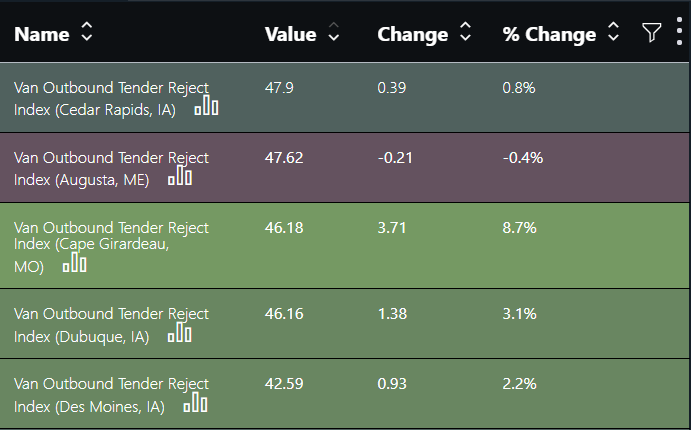Sort table by Name column arrows
Screen dimensions: 691x430
[x=87, y=32]
